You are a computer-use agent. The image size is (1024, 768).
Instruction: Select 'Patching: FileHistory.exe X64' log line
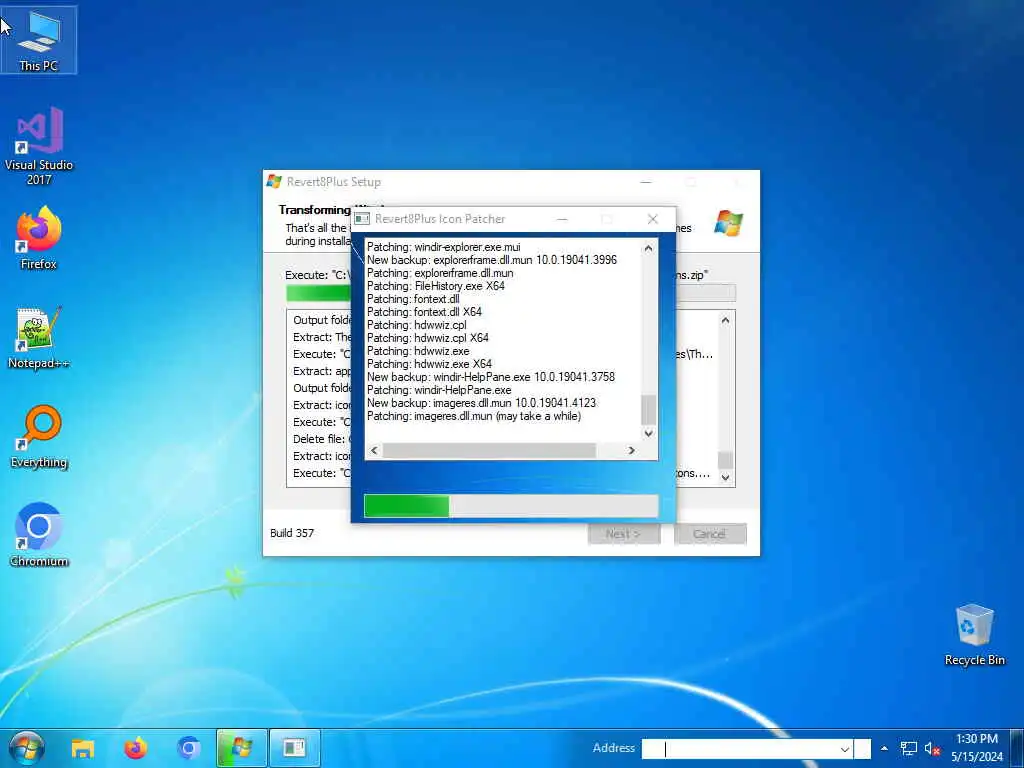coord(436,286)
